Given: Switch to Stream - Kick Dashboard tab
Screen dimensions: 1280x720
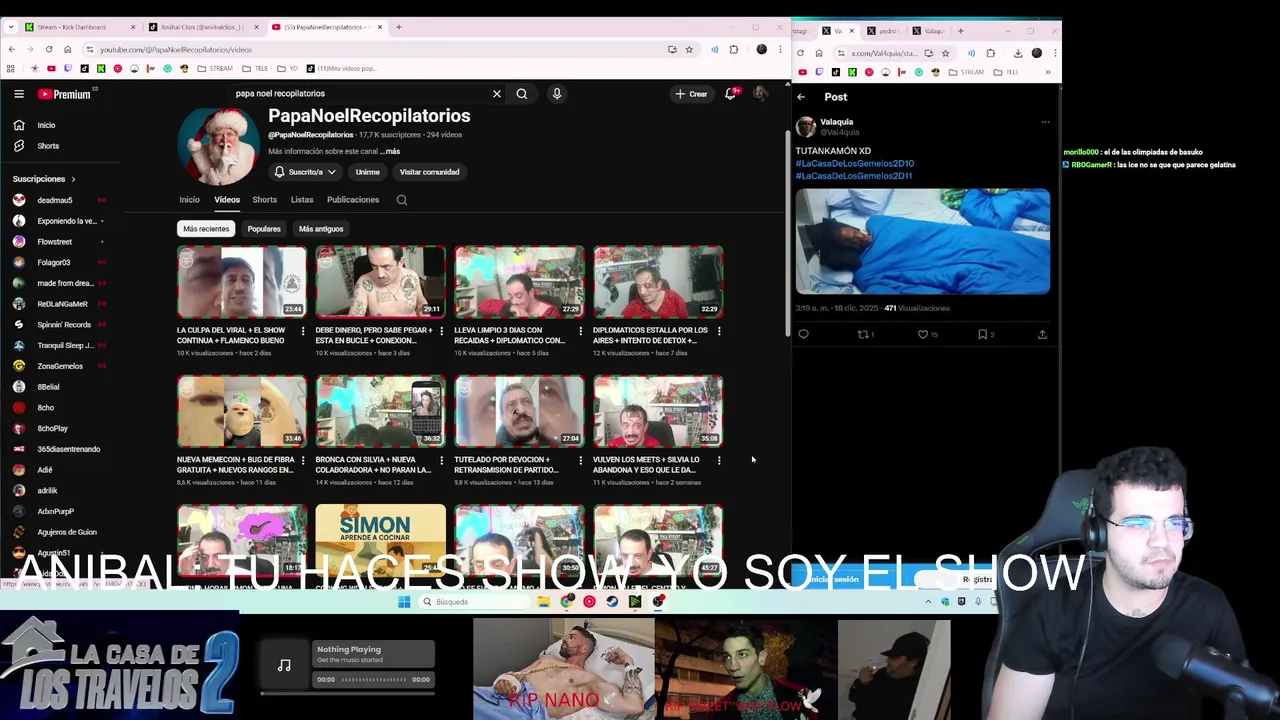Looking at the screenshot, I should point(78,27).
